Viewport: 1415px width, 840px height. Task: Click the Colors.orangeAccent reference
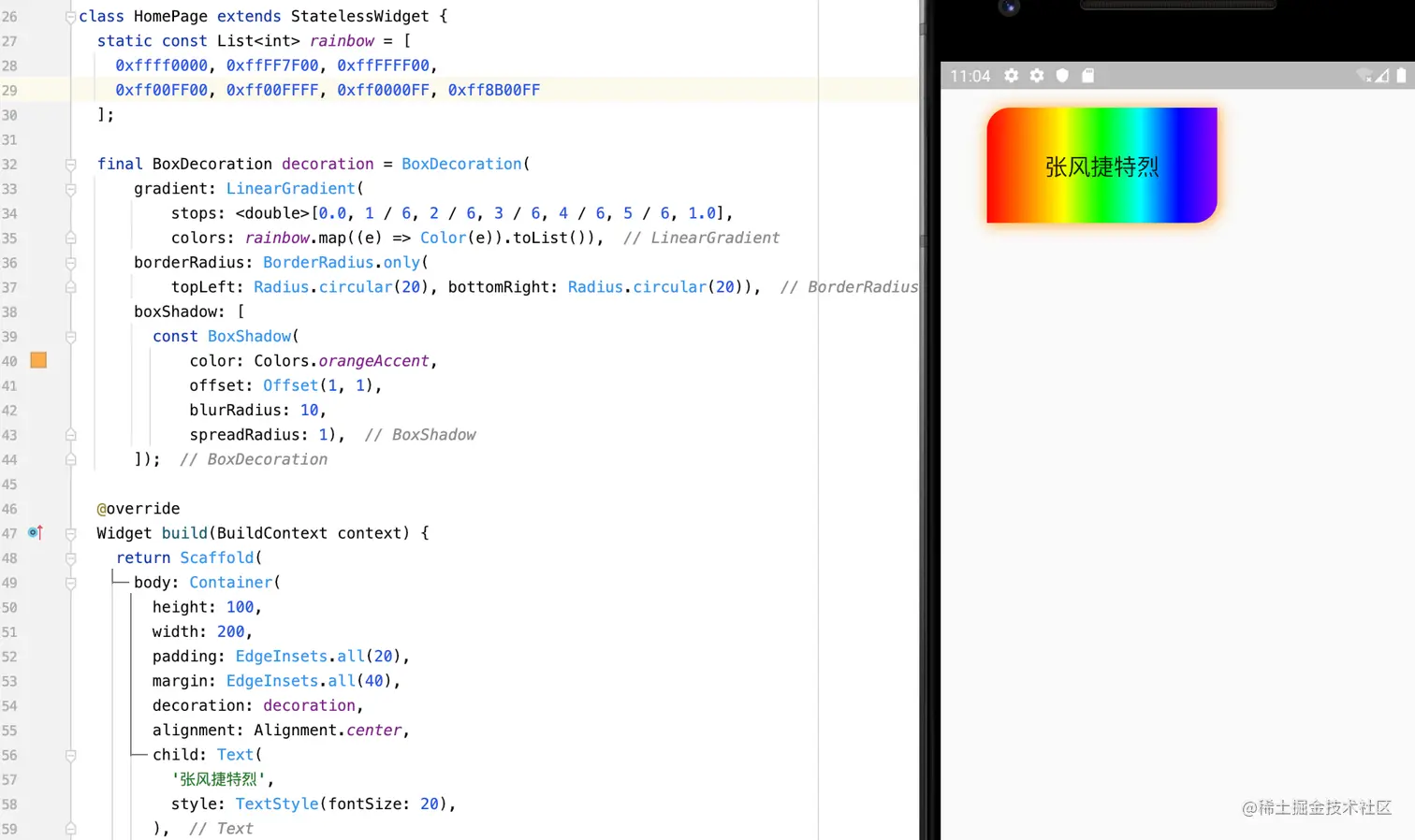[342, 360]
